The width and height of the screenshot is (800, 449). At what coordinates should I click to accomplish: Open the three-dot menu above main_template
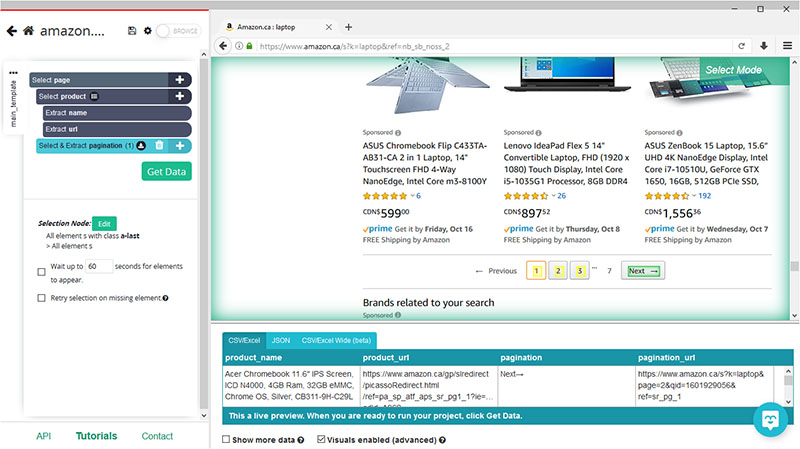coord(13,72)
